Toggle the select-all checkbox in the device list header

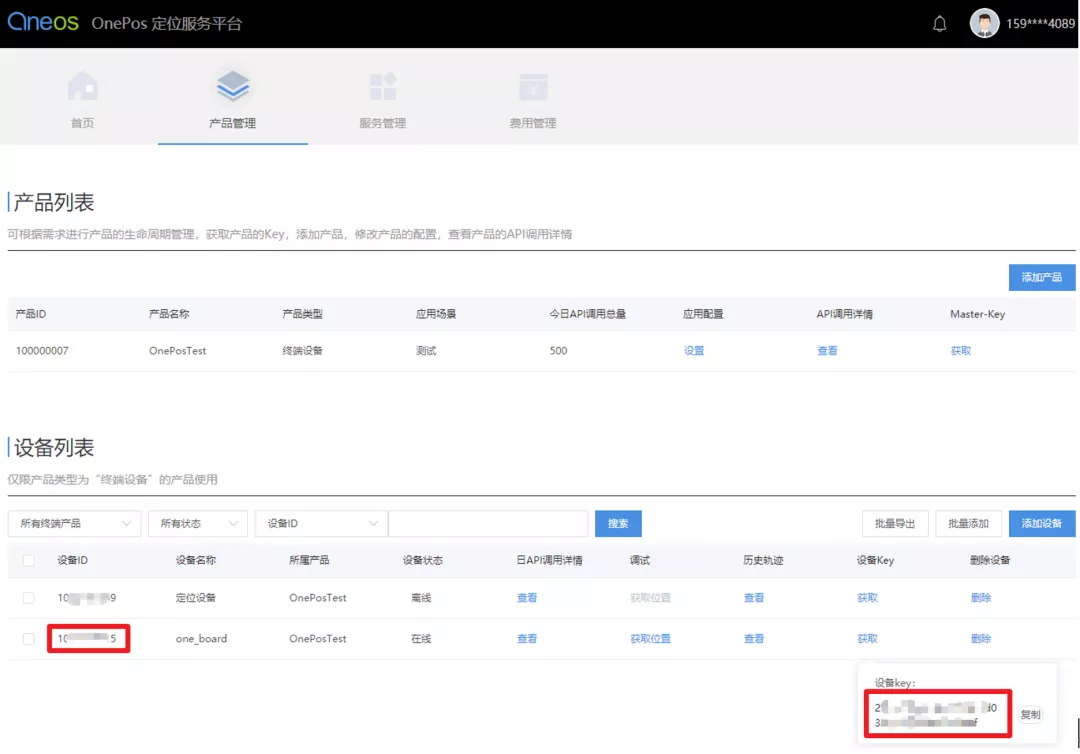tap(29, 560)
